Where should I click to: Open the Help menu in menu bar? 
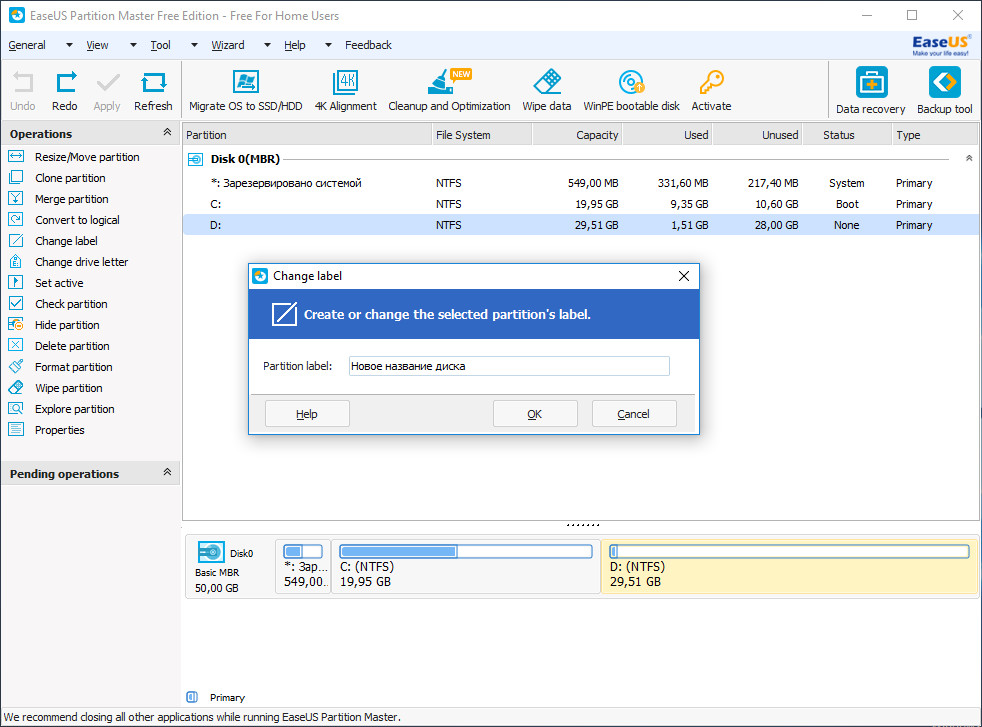pyautogui.click(x=294, y=45)
